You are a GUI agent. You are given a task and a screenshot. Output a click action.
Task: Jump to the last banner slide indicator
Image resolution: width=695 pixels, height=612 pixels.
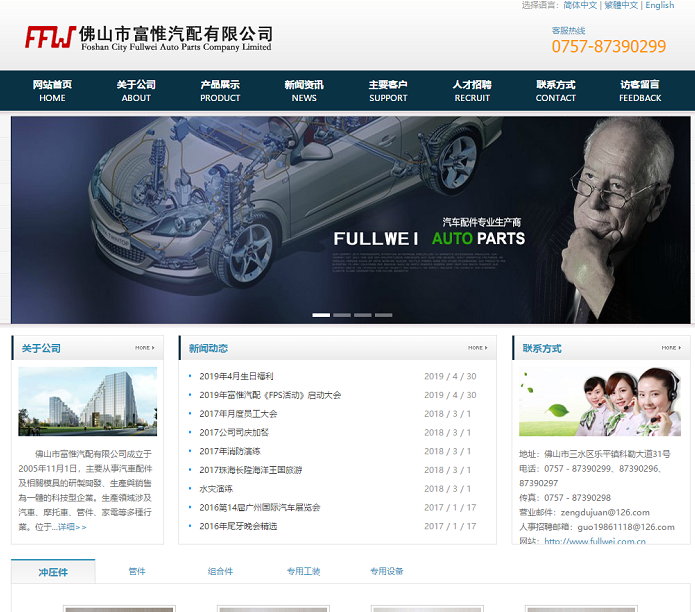[384, 315]
